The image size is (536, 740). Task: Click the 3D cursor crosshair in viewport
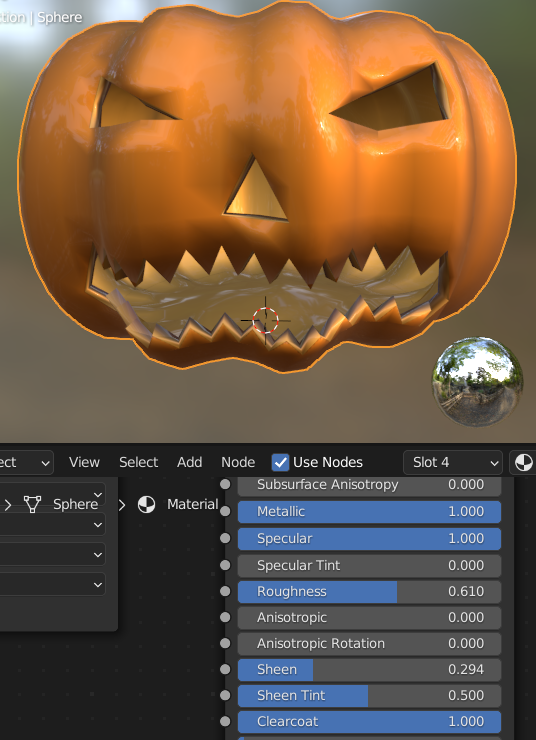265,320
